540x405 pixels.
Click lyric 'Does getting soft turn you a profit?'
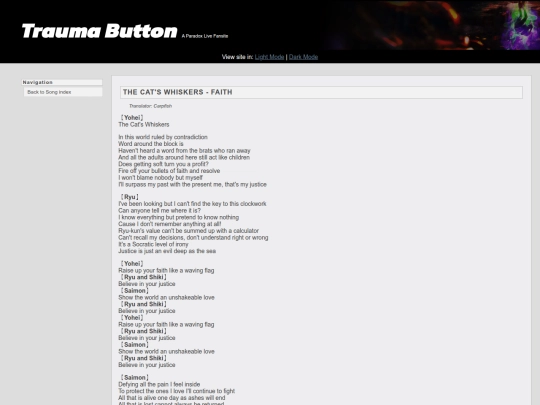coord(163,164)
